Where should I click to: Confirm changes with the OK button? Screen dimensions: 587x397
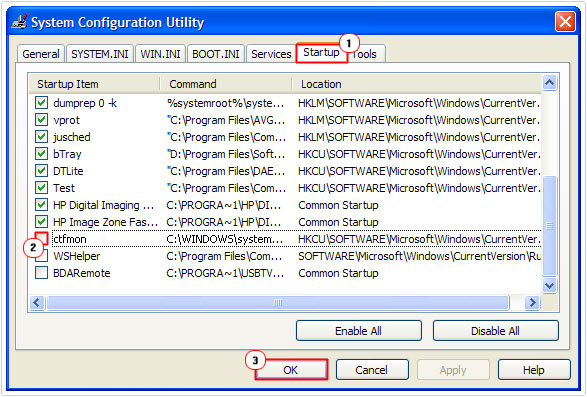291,370
